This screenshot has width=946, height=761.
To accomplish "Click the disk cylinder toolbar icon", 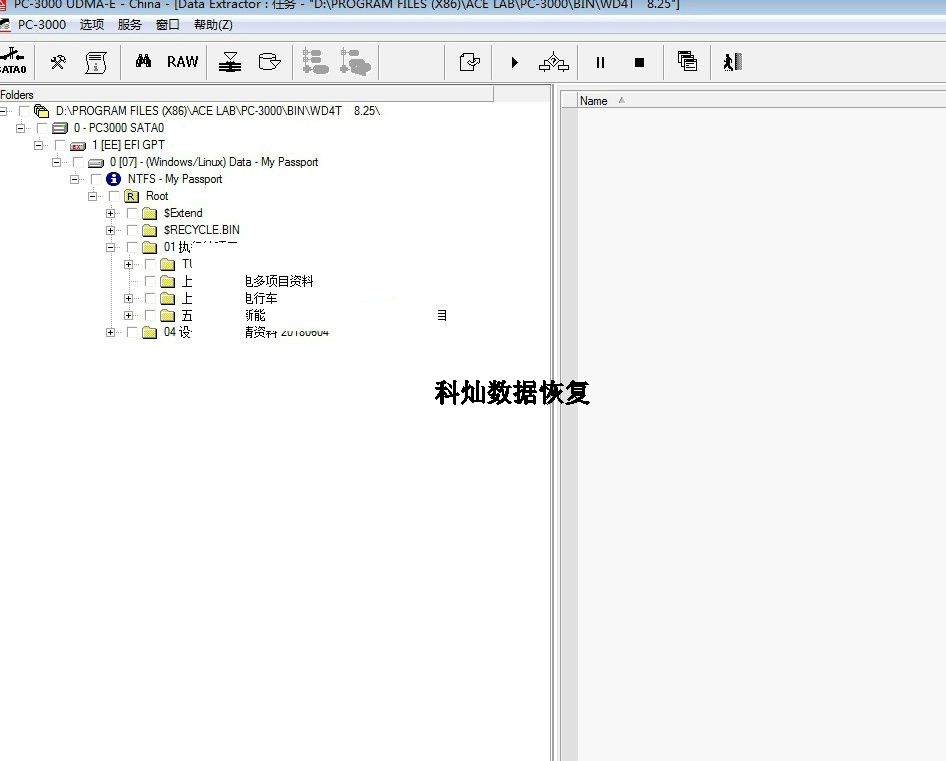I will 269,62.
